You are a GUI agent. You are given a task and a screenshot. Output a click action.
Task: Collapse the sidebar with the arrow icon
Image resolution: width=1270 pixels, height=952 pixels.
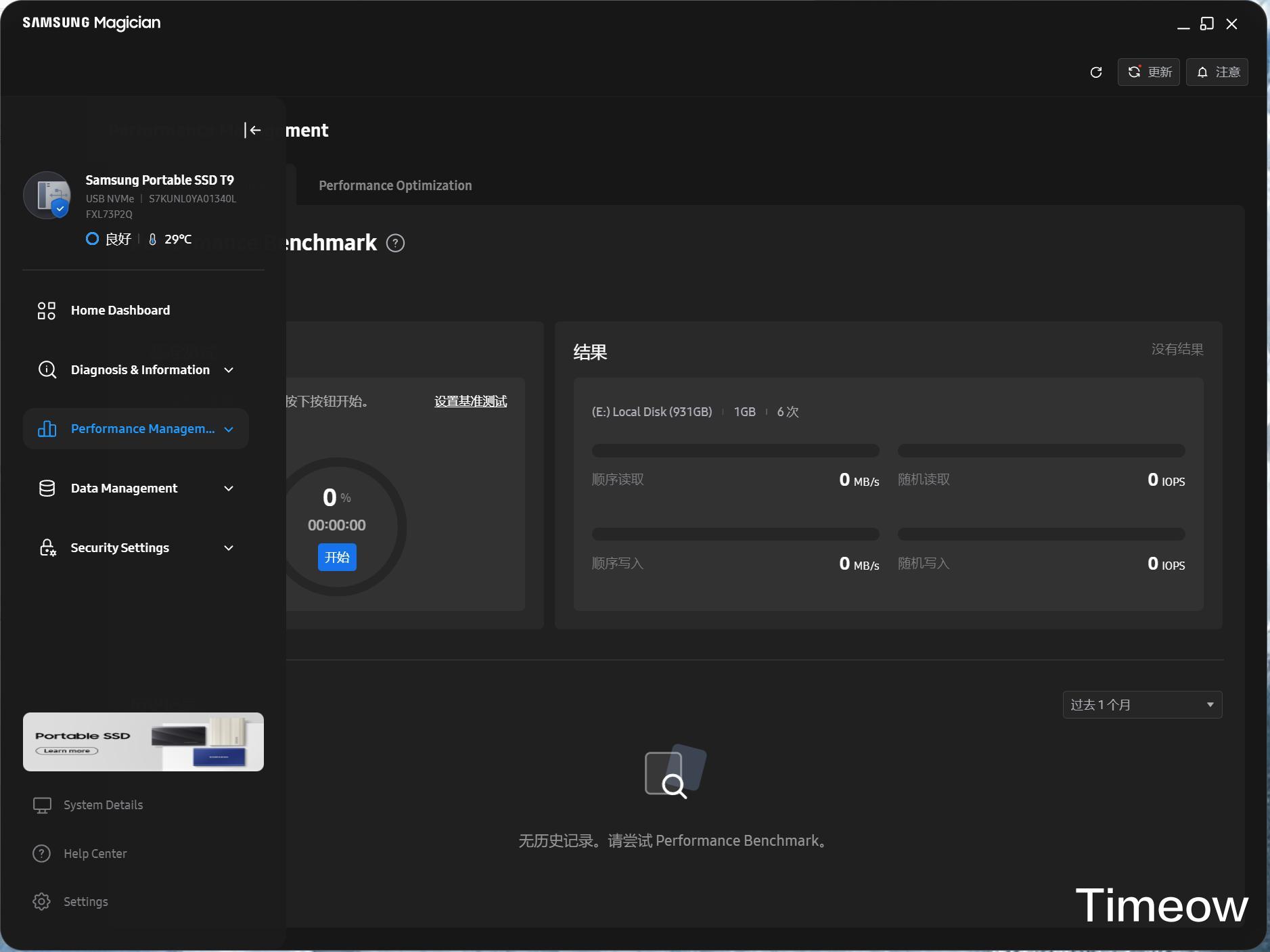(253, 130)
